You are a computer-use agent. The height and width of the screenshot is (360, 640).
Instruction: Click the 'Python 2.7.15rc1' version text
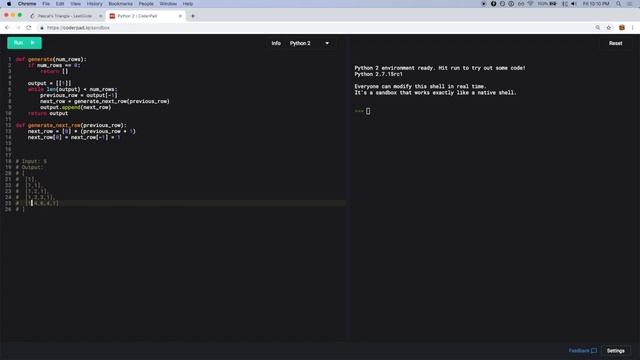click(378, 74)
